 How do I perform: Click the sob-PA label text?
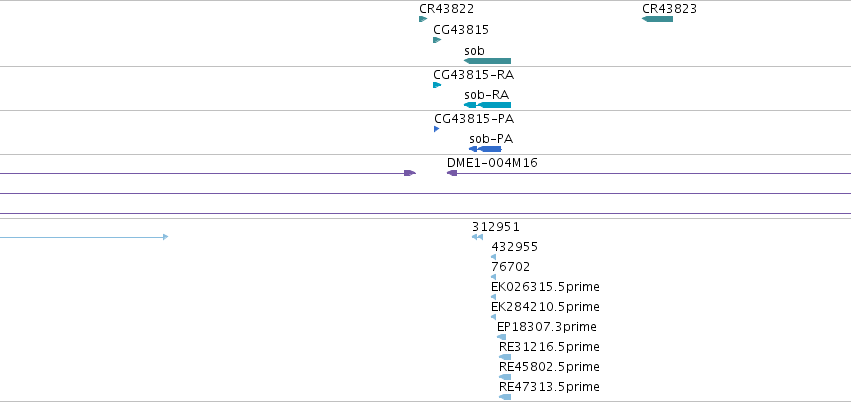(x=491, y=139)
